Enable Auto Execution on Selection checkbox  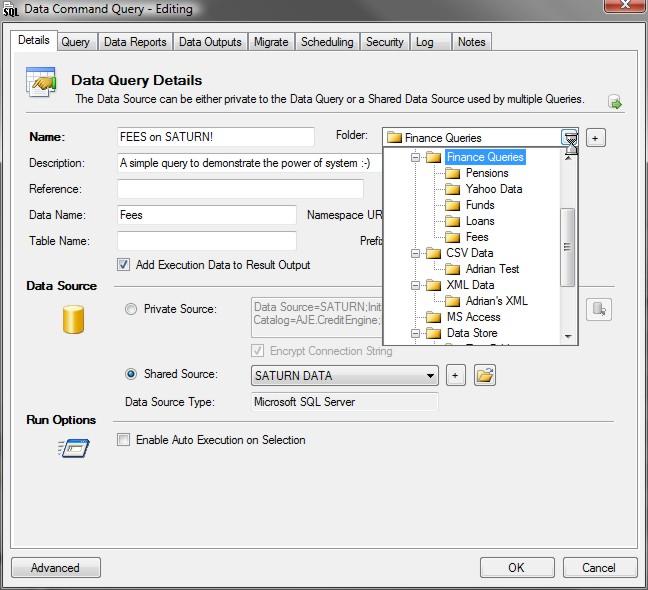124,439
